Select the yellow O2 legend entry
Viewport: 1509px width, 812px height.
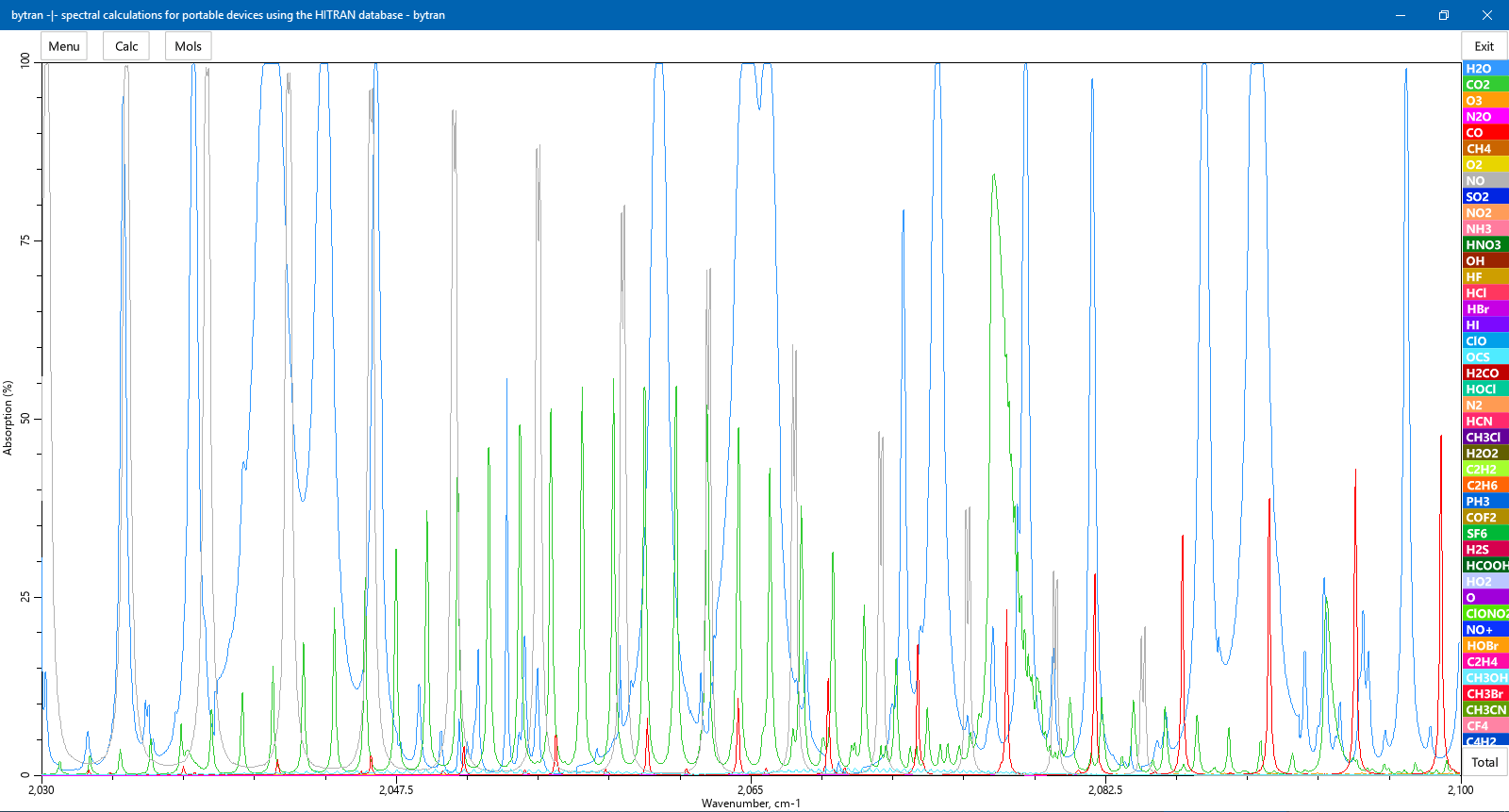pyautogui.click(x=1485, y=165)
